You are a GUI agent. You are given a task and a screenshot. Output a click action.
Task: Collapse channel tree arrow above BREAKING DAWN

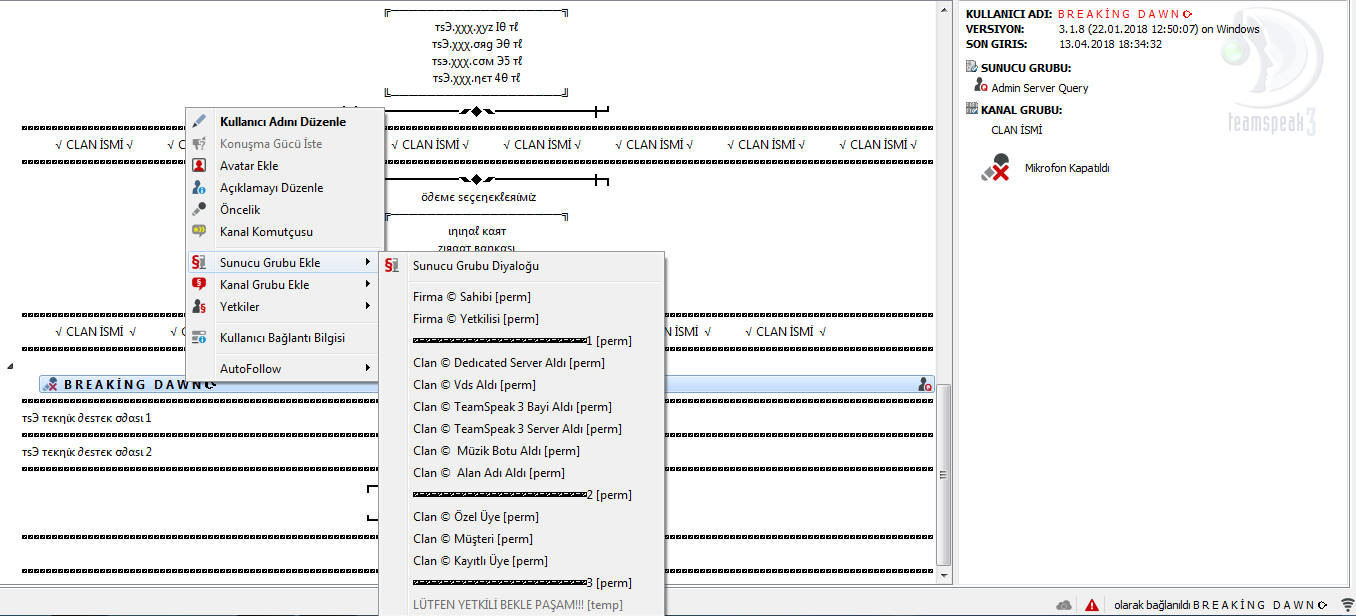click(11, 367)
